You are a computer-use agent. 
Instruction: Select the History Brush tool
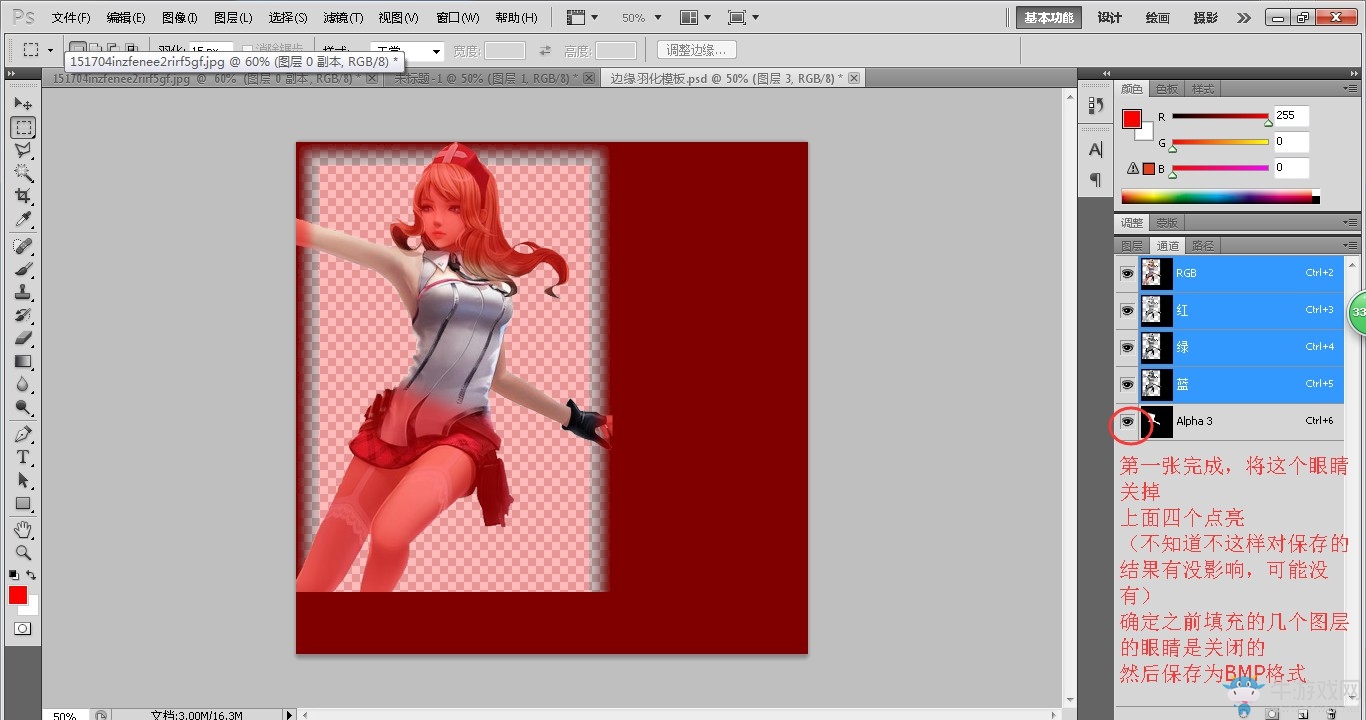tap(23, 315)
